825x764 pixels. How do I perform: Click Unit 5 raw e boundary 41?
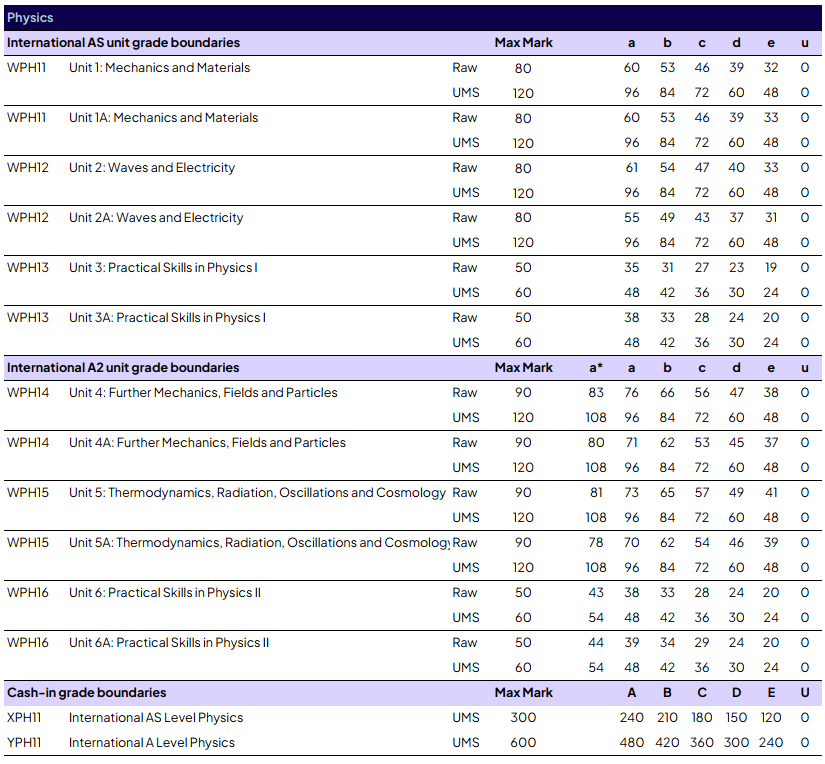tap(771, 492)
